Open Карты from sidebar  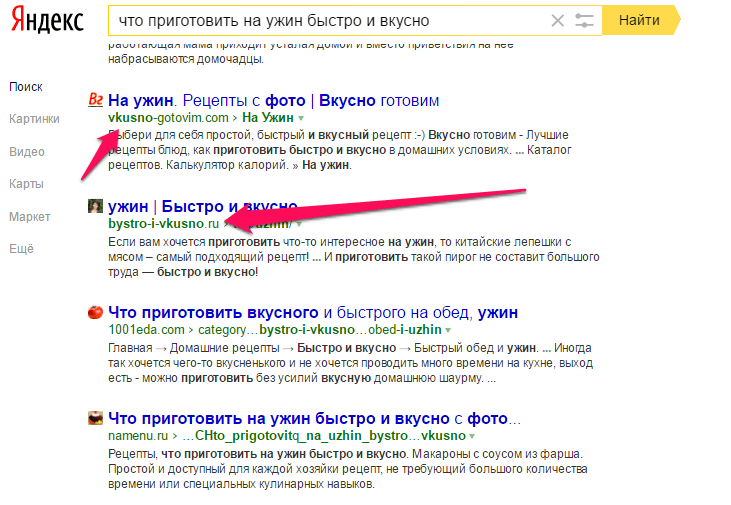[x=27, y=184]
